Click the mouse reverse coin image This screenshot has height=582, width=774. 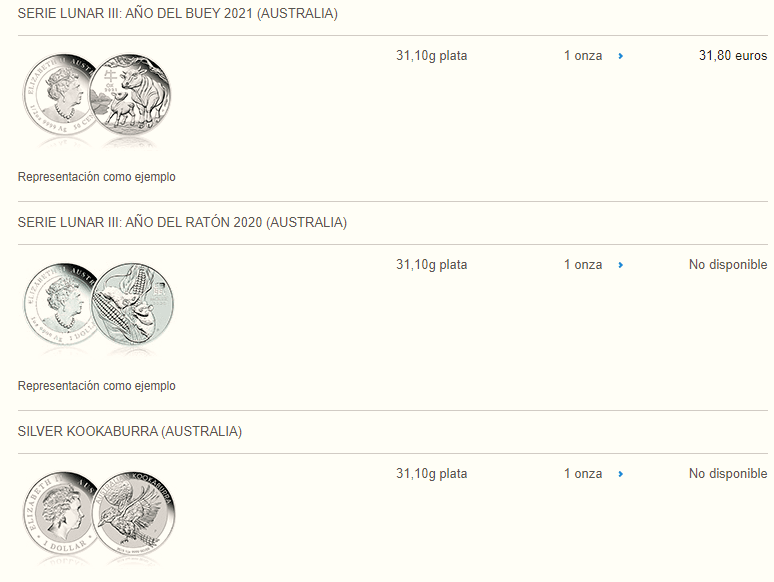click(134, 304)
